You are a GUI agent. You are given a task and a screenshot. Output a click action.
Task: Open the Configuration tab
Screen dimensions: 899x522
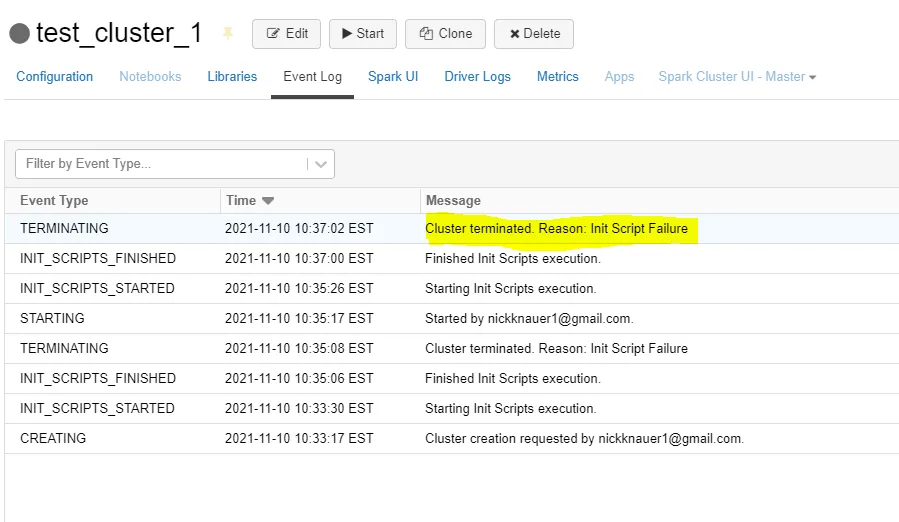[x=55, y=77]
